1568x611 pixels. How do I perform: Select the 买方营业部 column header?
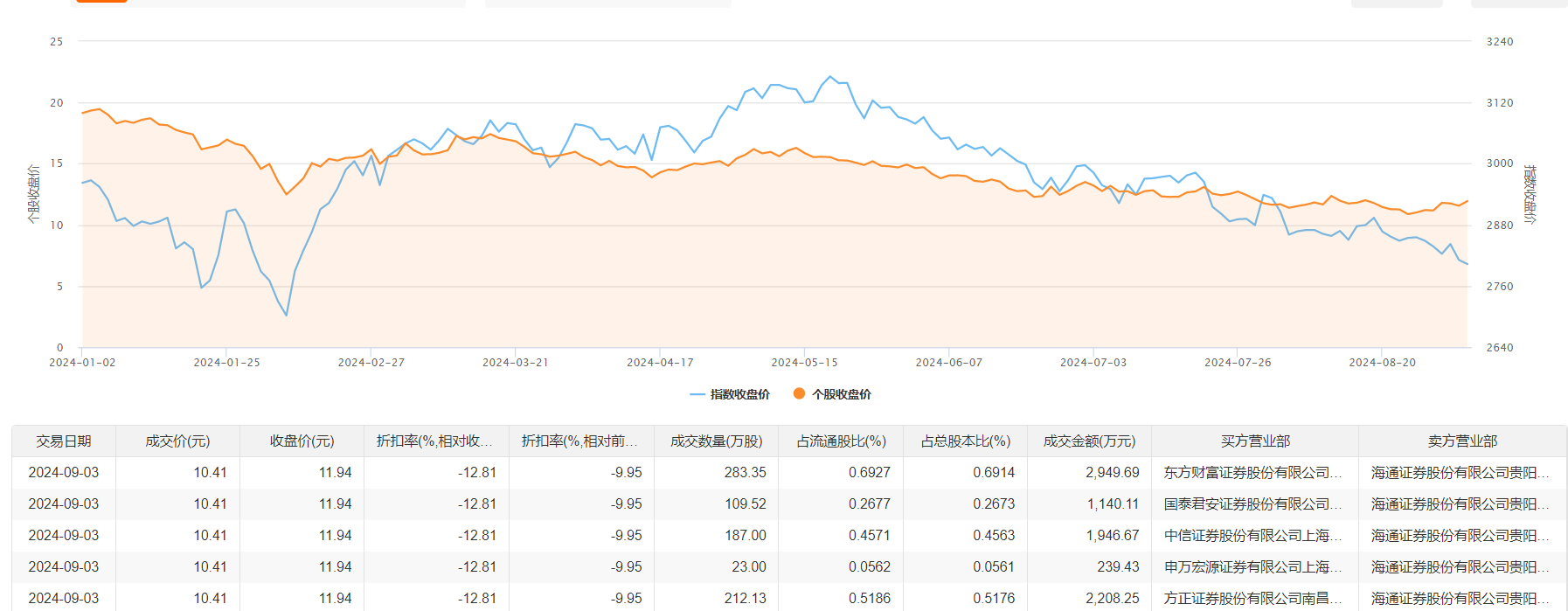1255,441
